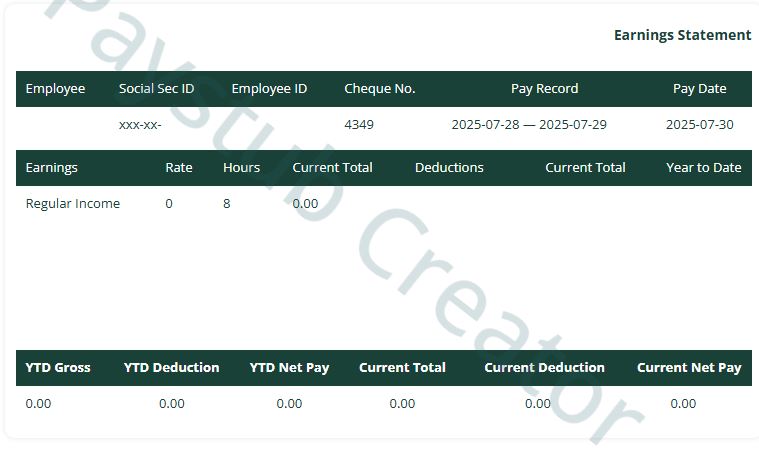
Task: Click the Earnings Statement title
Action: (x=682, y=35)
